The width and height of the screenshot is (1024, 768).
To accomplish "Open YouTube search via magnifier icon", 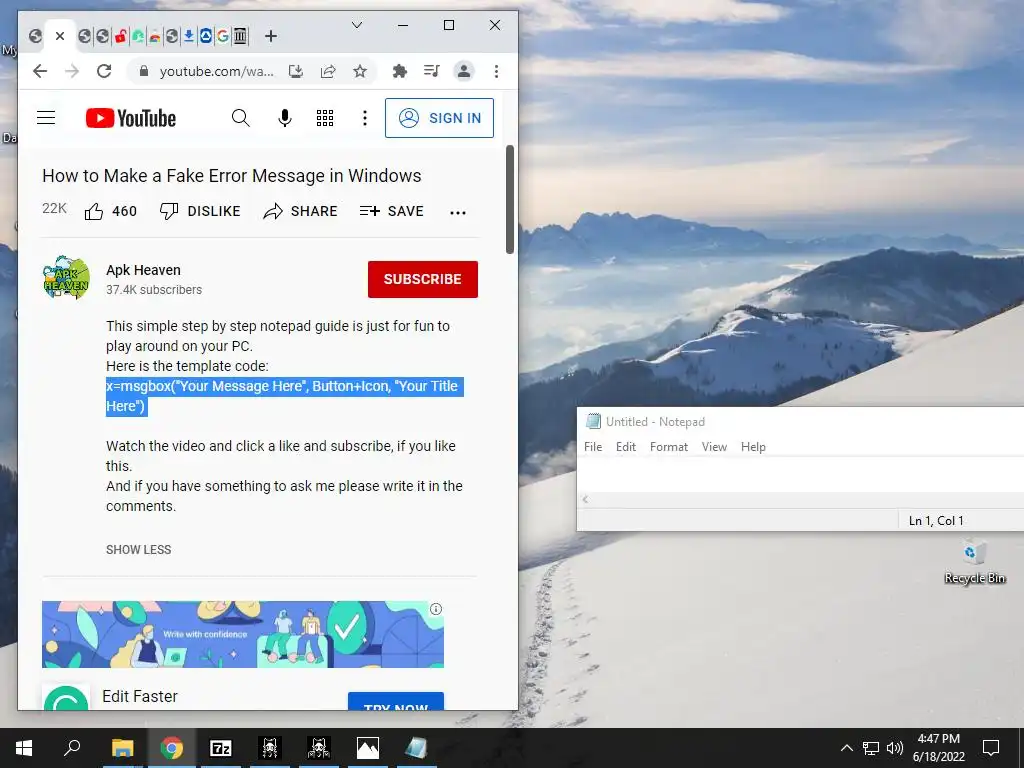I will pos(240,118).
